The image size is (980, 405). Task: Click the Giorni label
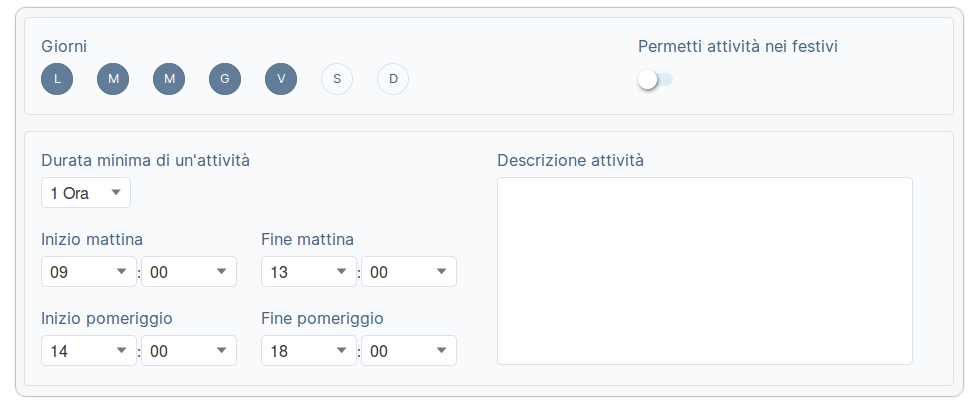pos(64,47)
